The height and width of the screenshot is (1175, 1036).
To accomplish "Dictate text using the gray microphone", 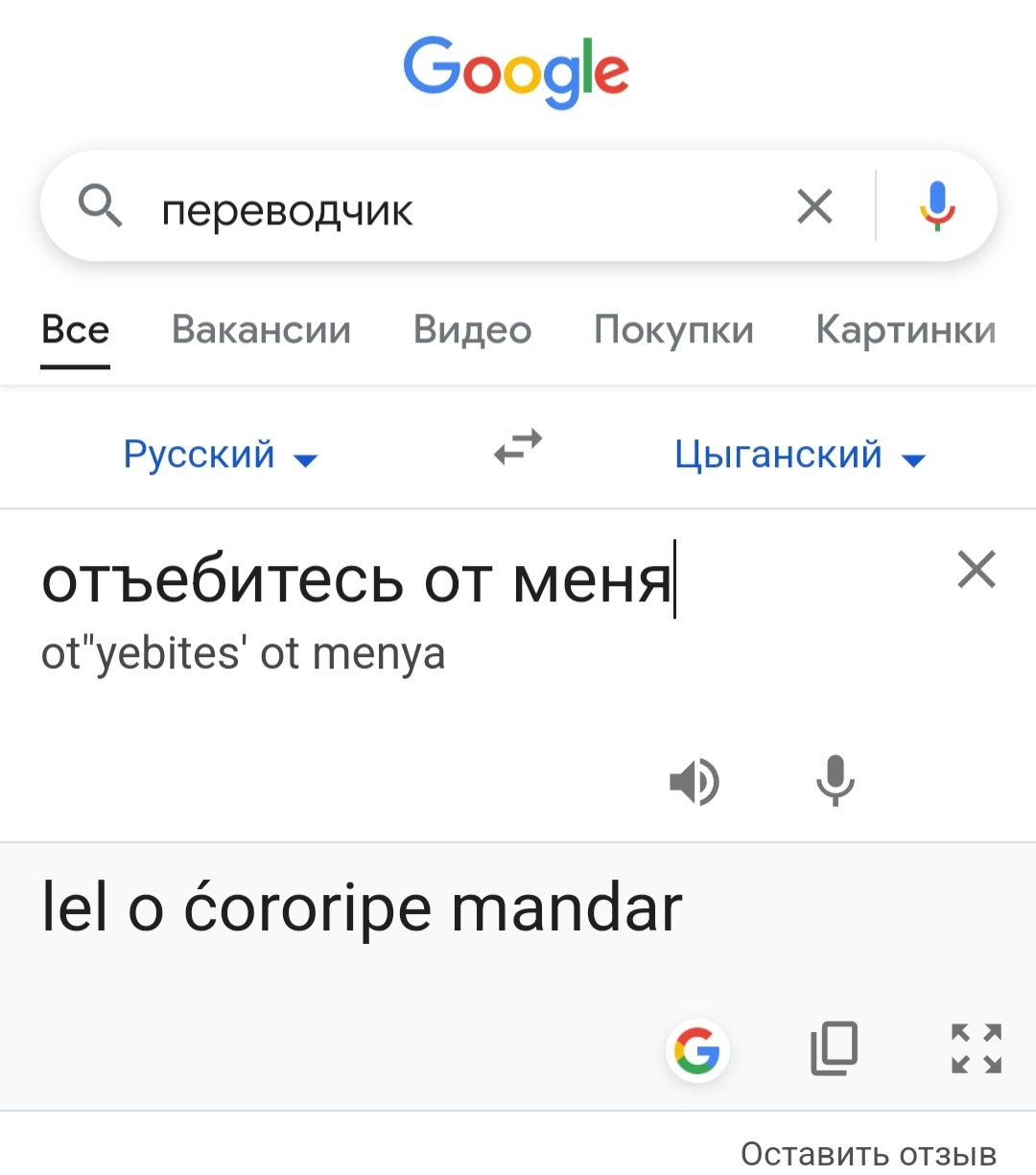I will [836, 781].
